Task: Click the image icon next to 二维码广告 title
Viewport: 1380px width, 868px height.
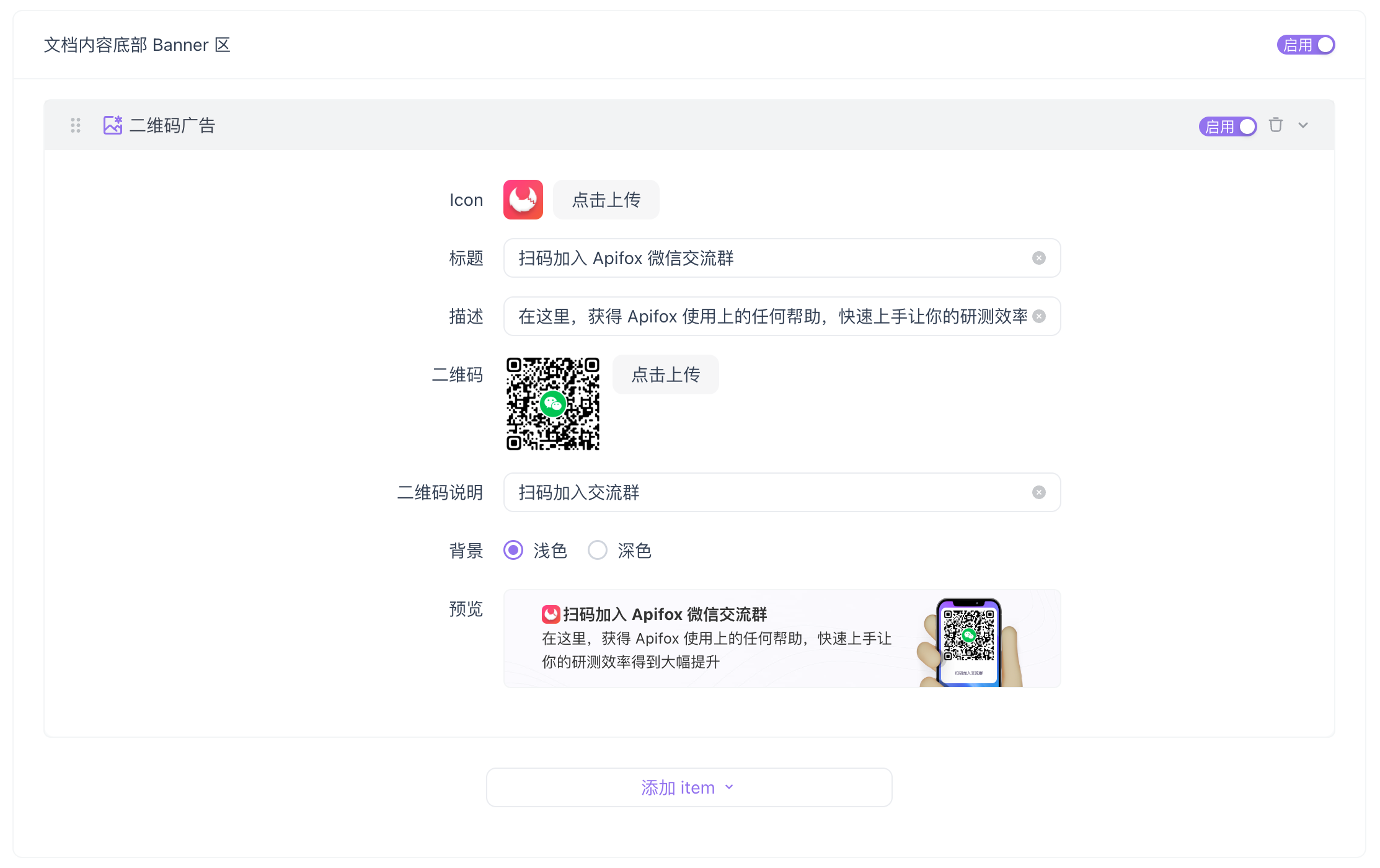Action: [x=112, y=125]
